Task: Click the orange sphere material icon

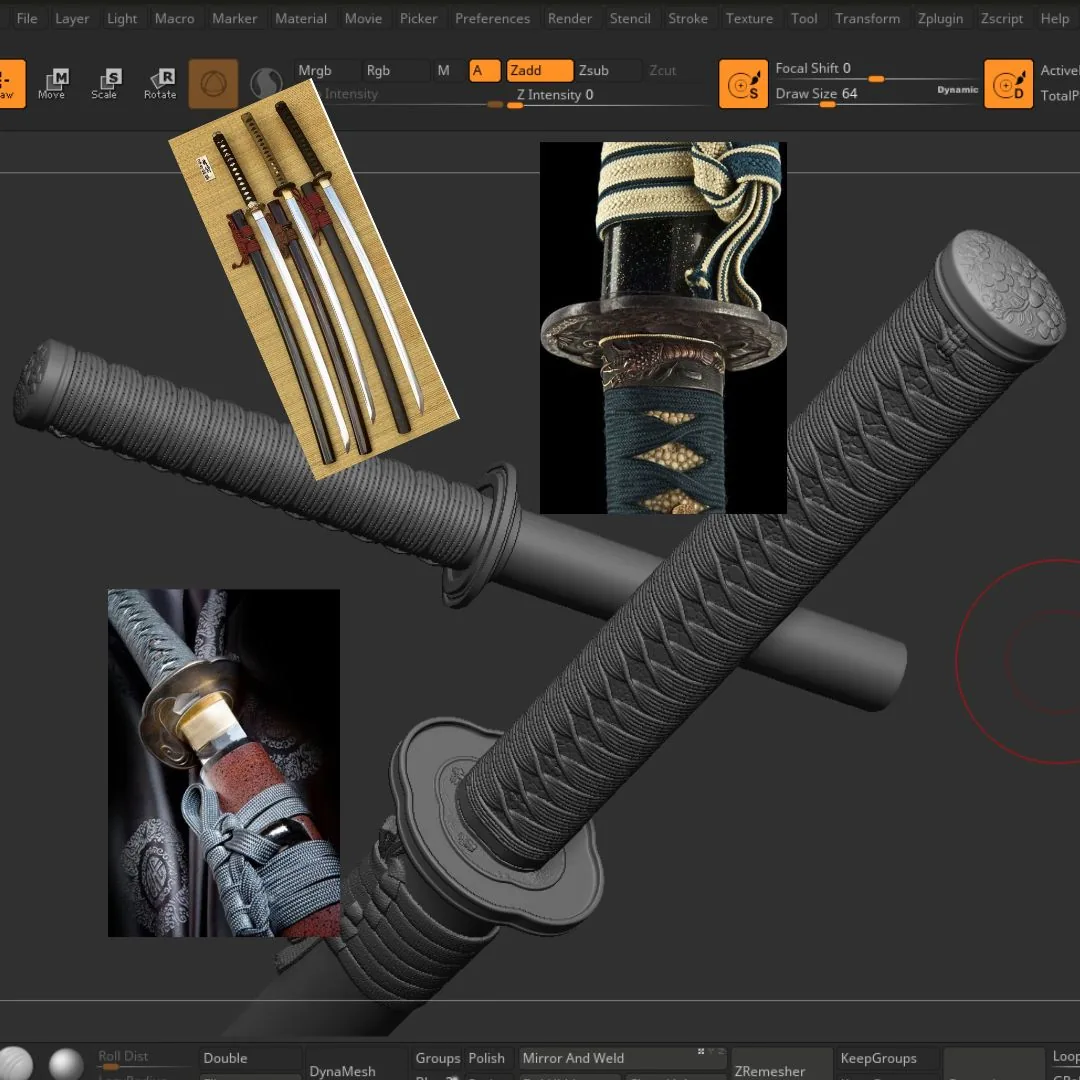Action: click(214, 83)
